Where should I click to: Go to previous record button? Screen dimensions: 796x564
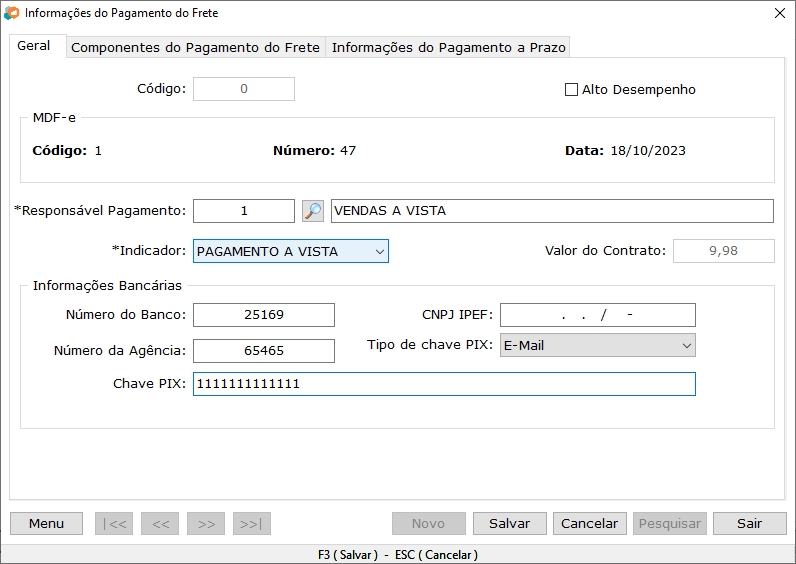[160, 523]
